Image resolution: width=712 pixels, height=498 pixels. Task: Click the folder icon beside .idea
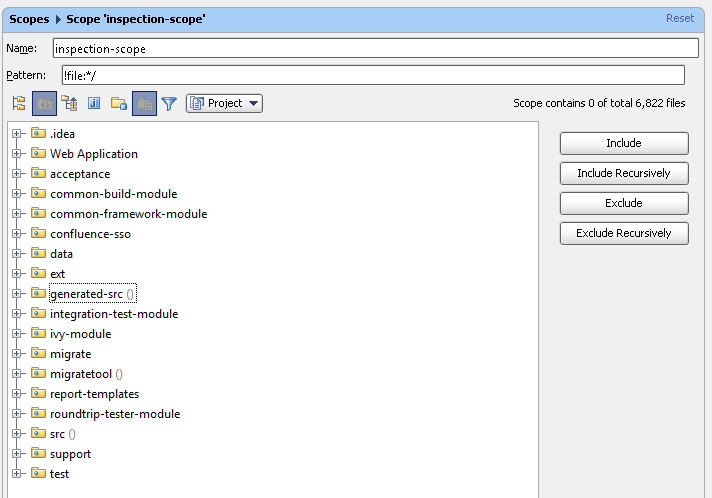pyautogui.click(x=38, y=133)
